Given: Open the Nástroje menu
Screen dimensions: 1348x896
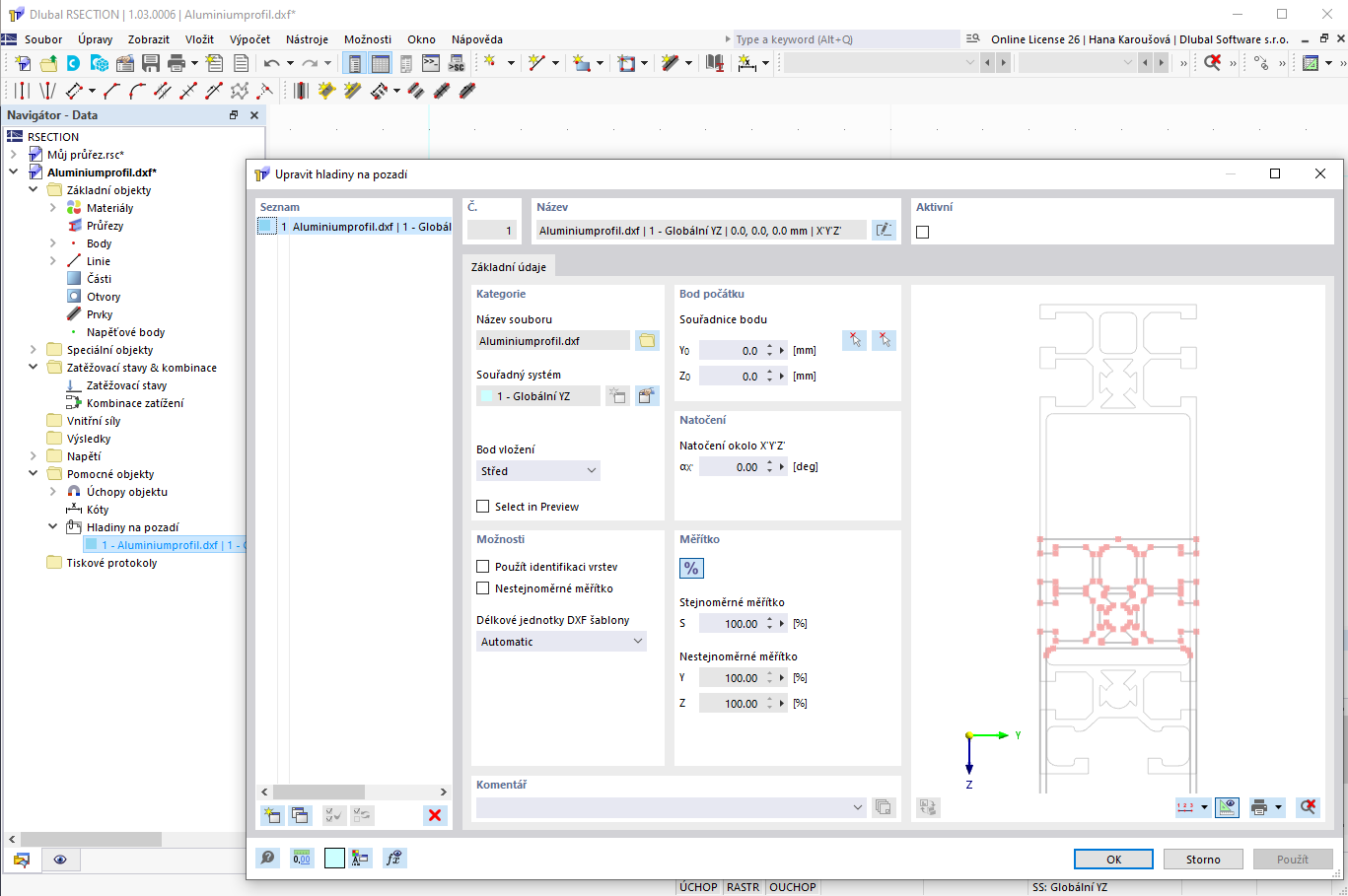Looking at the screenshot, I should pyautogui.click(x=307, y=39).
